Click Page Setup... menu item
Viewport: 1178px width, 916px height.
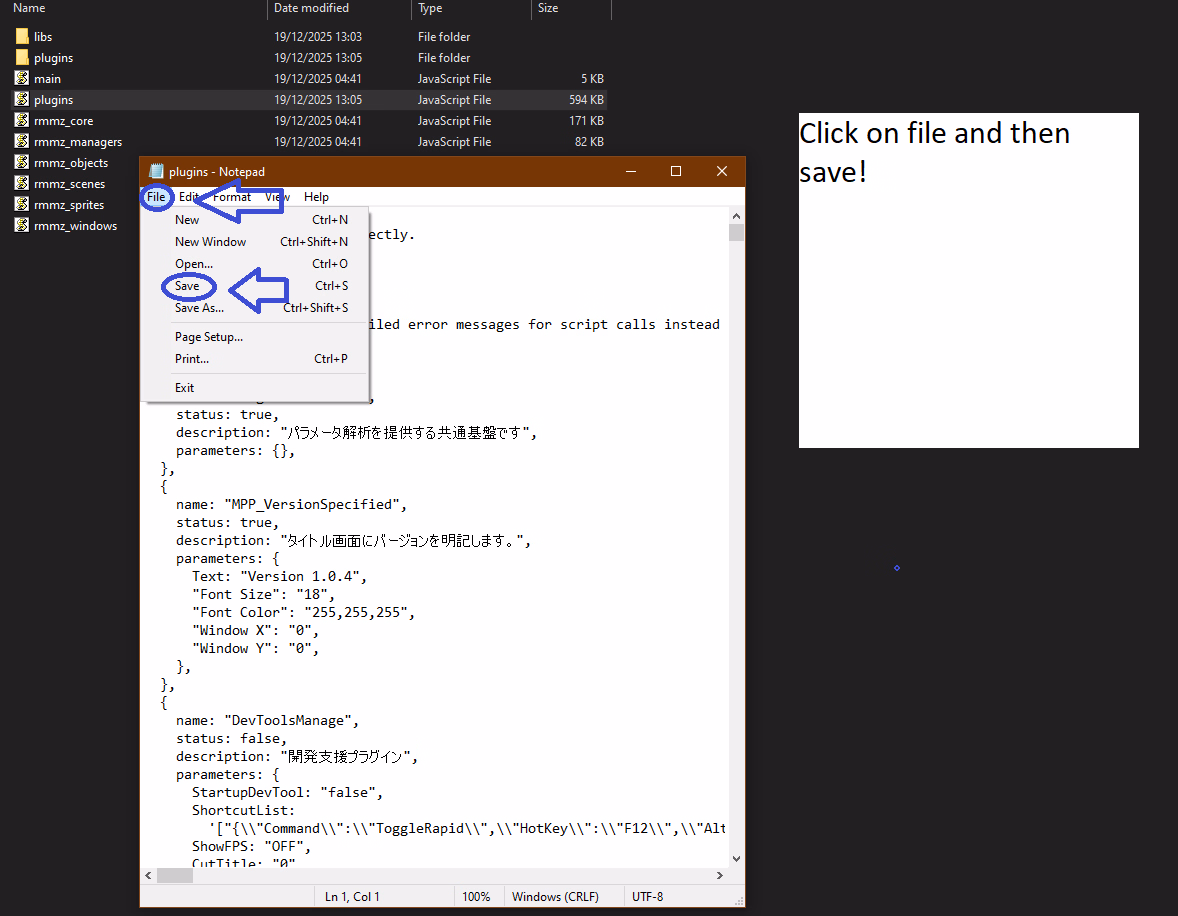(x=208, y=337)
